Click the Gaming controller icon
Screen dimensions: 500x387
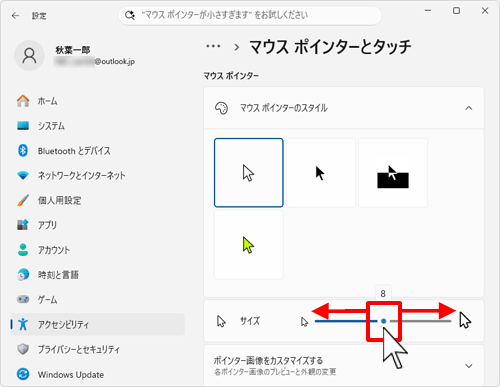pos(23,299)
